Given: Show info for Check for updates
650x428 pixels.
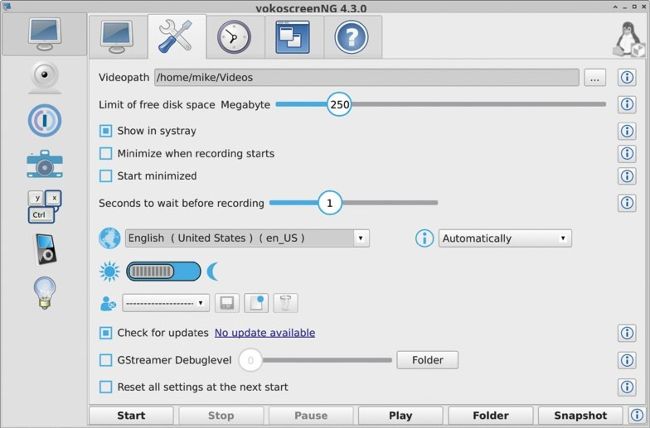Looking at the screenshot, I should (x=627, y=333).
